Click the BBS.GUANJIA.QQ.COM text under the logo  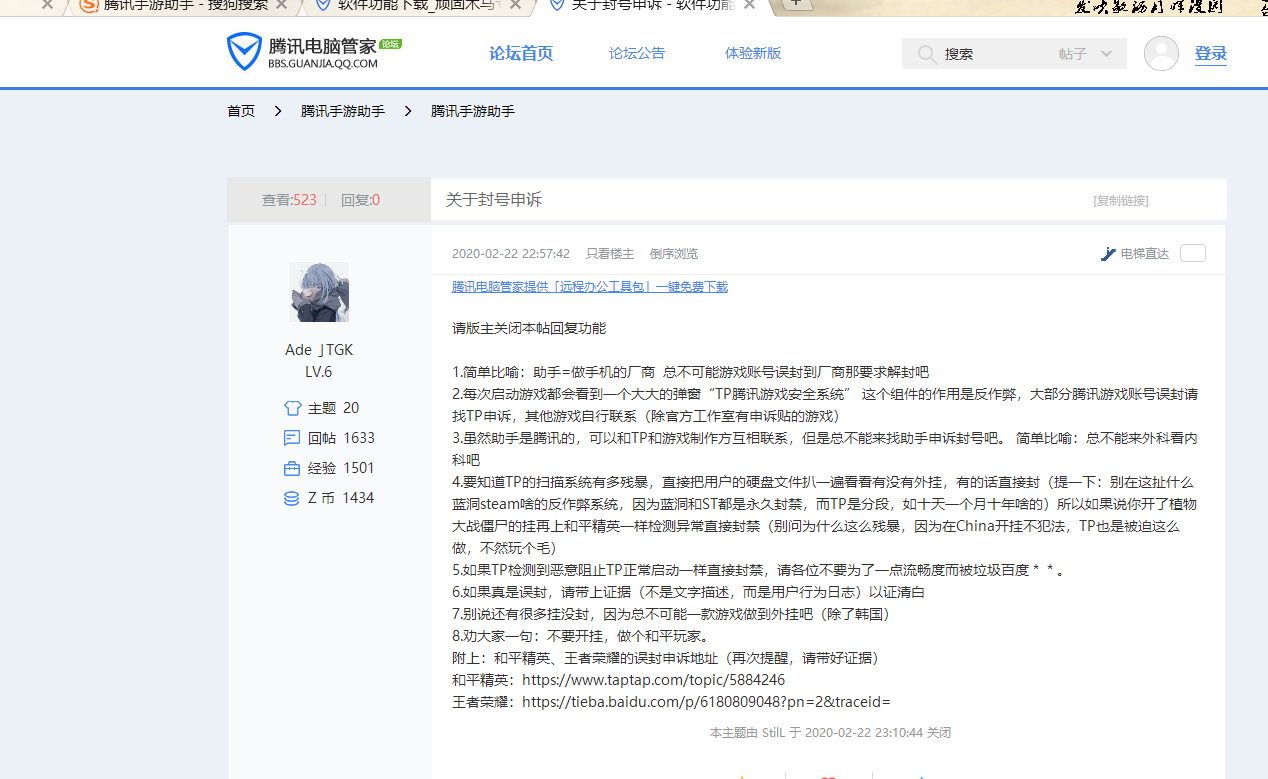pyautogui.click(x=323, y=64)
